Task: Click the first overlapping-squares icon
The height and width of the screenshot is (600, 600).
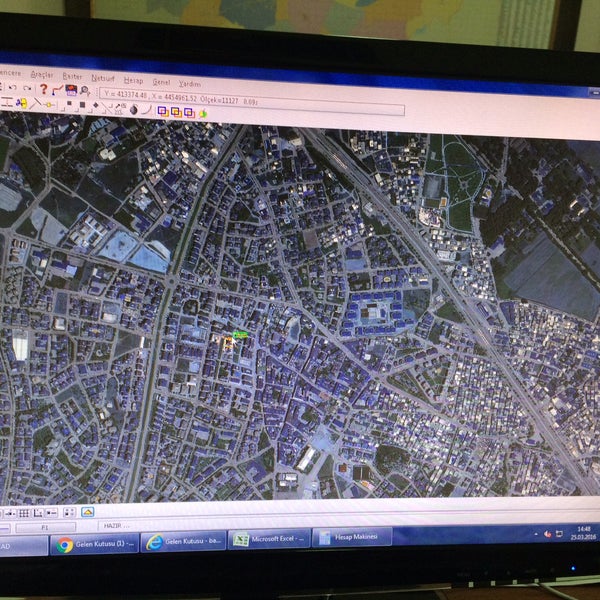Action: [163, 111]
